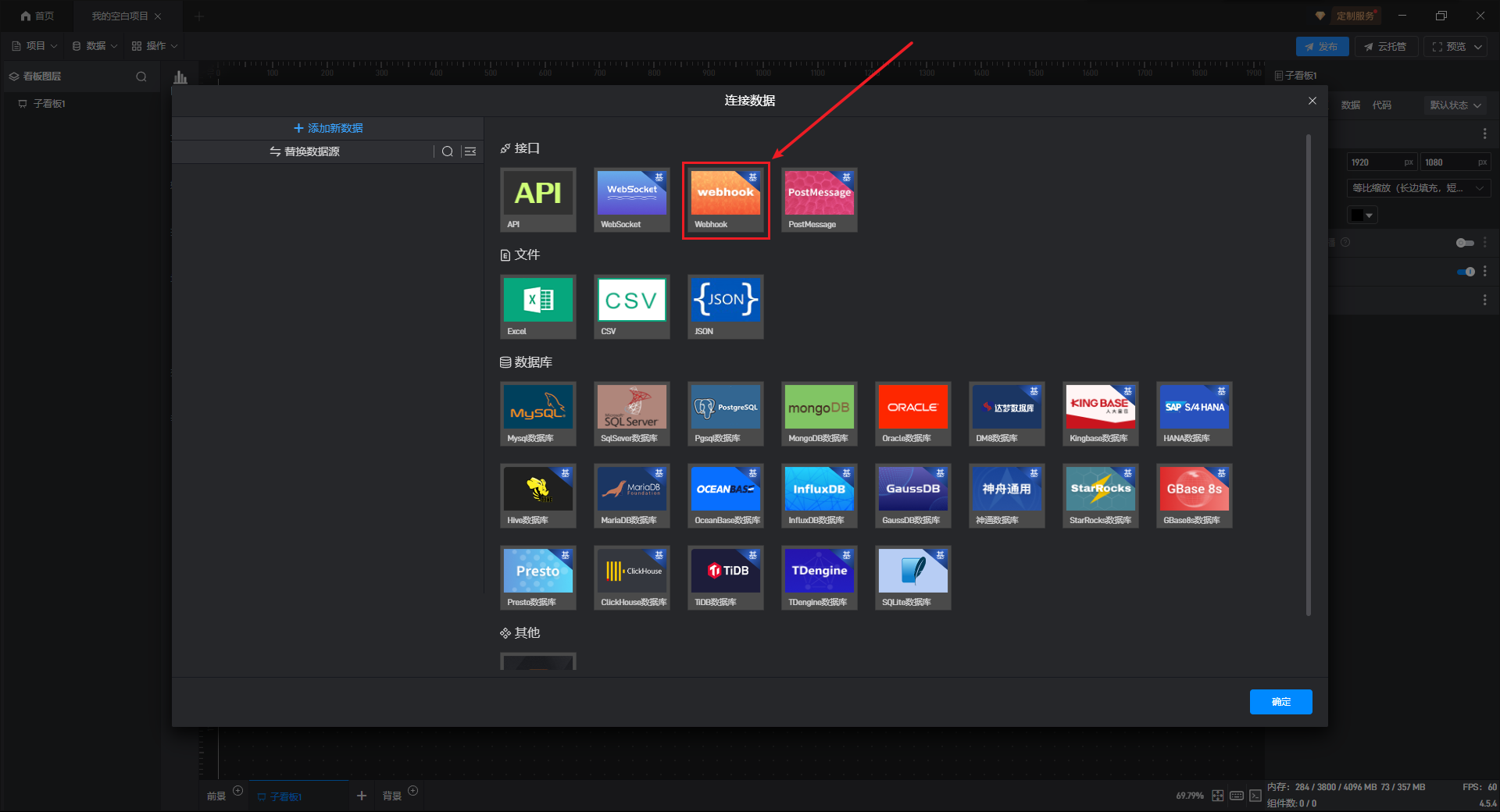Pick the MongoDB database tile
Image resolution: width=1500 pixels, height=812 pixels.
(x=820, y=414)
